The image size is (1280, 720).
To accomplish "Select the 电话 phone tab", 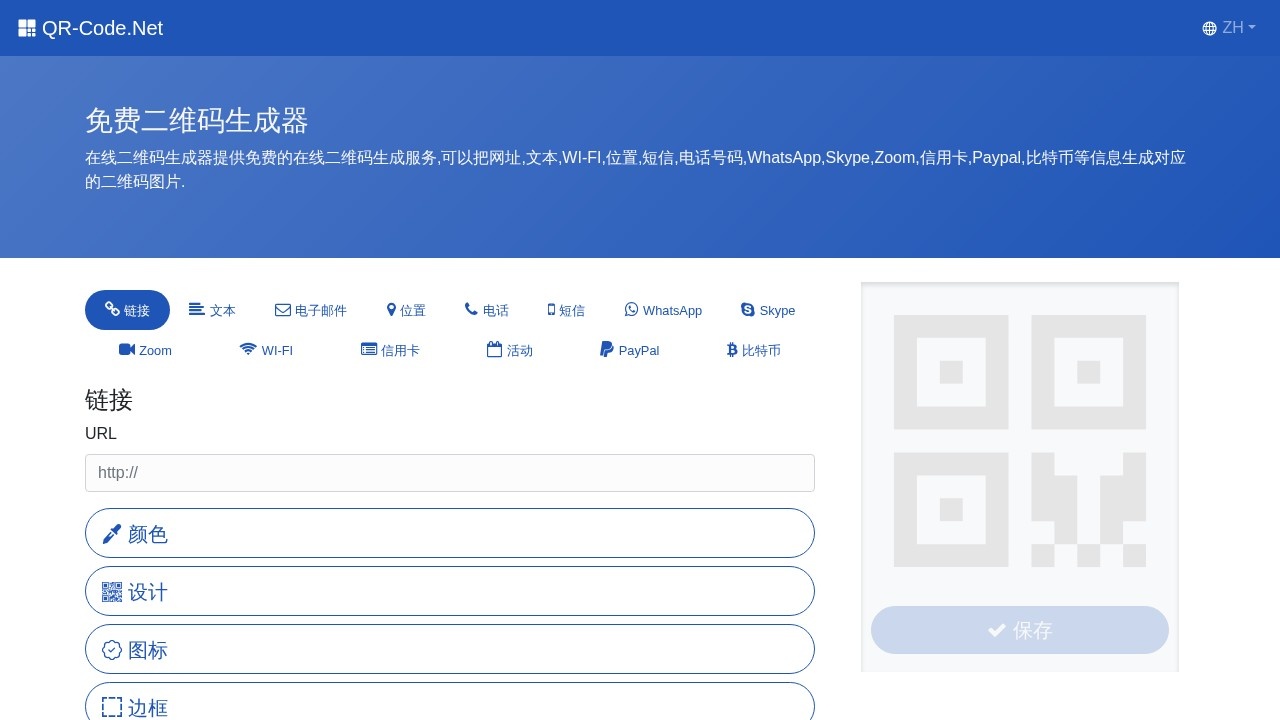I will [x=487, y=310].
